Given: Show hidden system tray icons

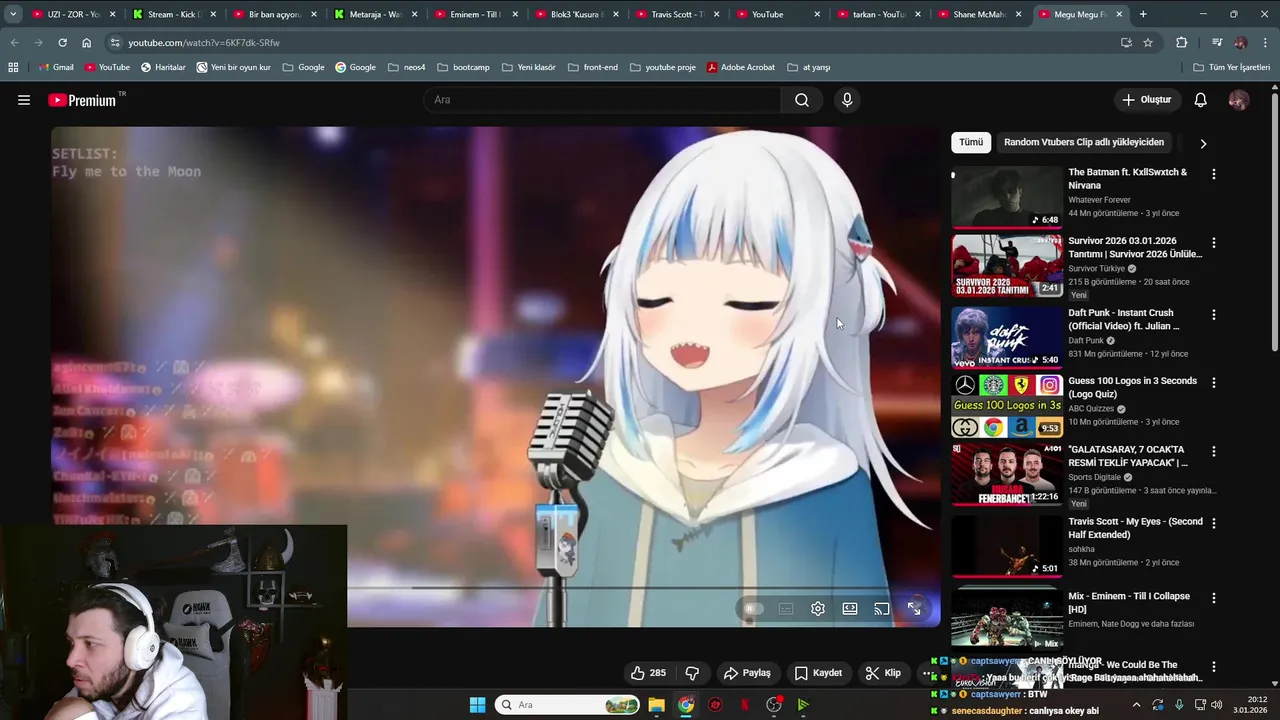Looking at the screenshot, I should (x=1136, y=705).
